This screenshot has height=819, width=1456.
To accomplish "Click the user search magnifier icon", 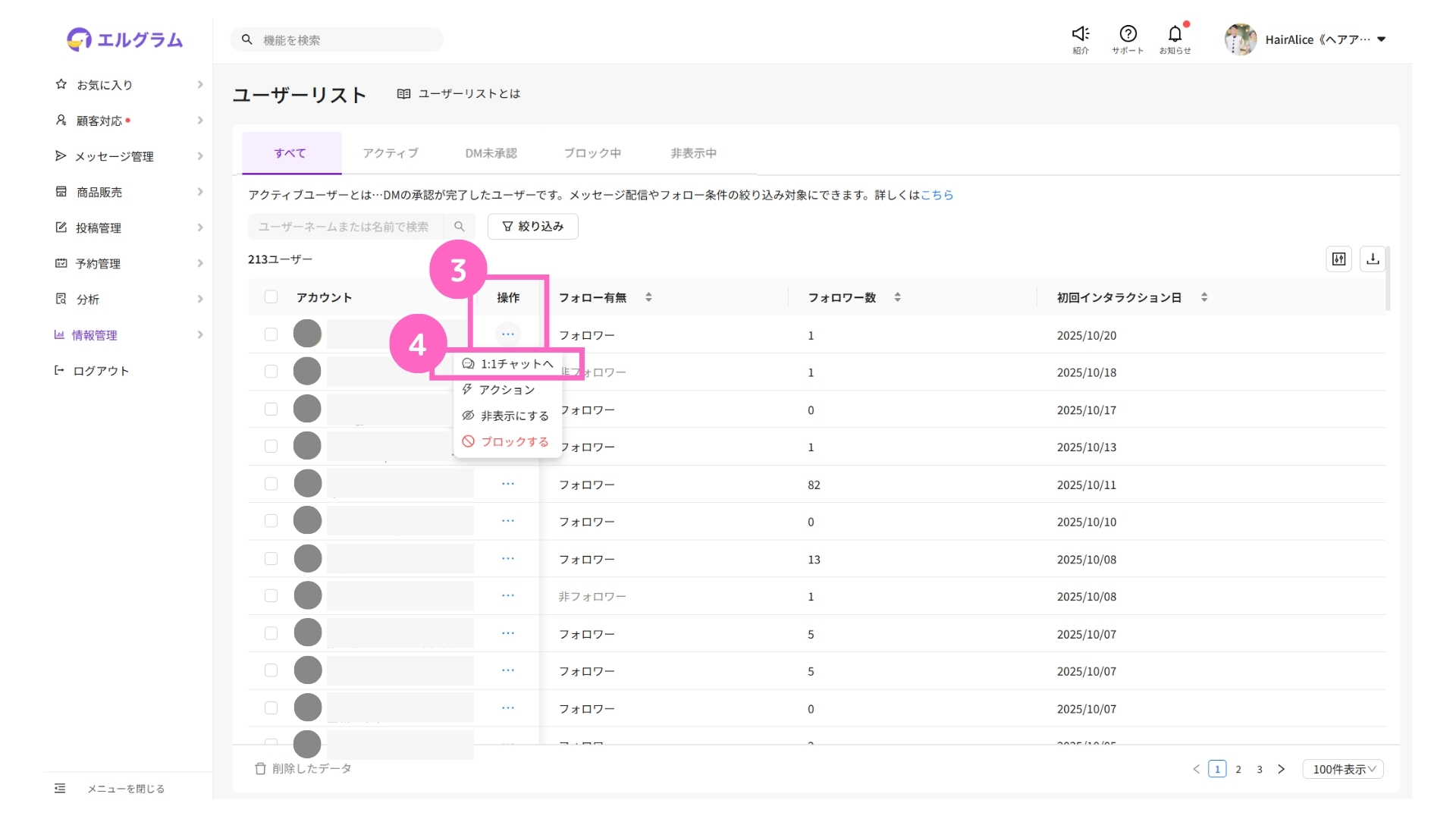I will [x=460, y=227].
